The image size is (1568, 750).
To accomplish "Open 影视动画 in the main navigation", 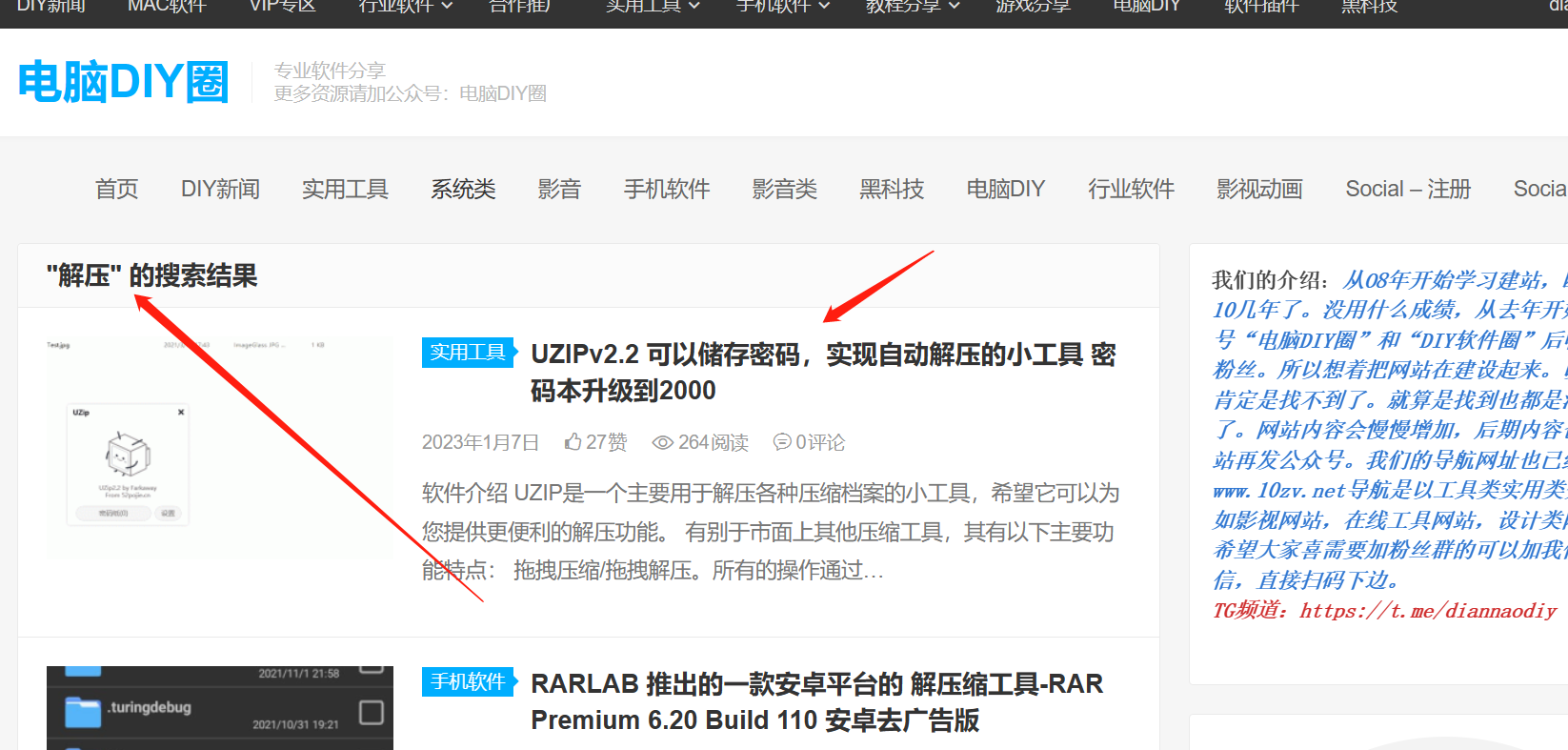I will click(x=1259, y=189).
